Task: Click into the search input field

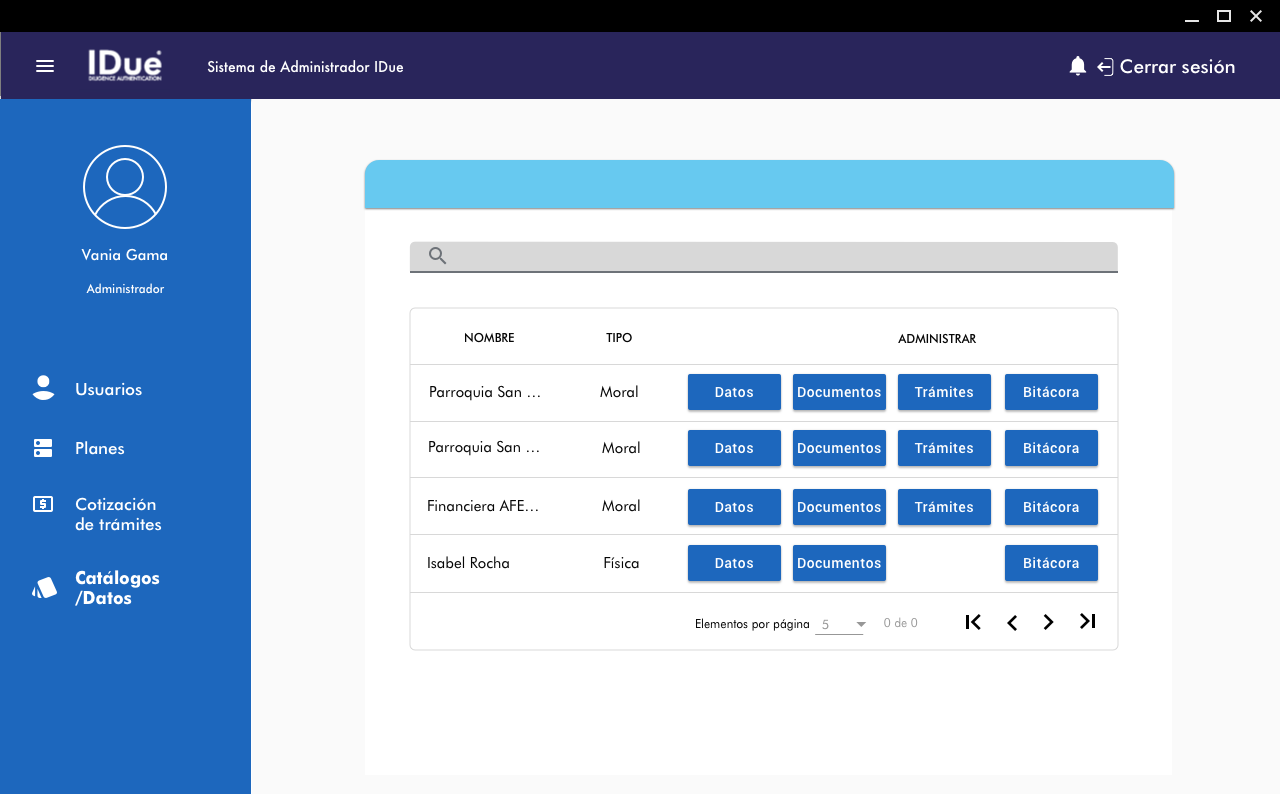Action: (x=780, y=256)
